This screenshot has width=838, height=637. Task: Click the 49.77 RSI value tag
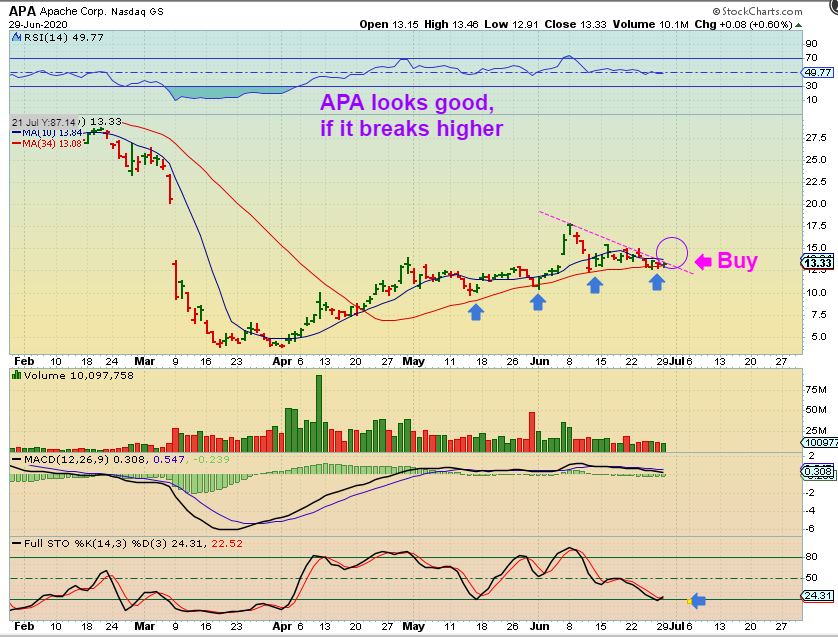point(818,72)
